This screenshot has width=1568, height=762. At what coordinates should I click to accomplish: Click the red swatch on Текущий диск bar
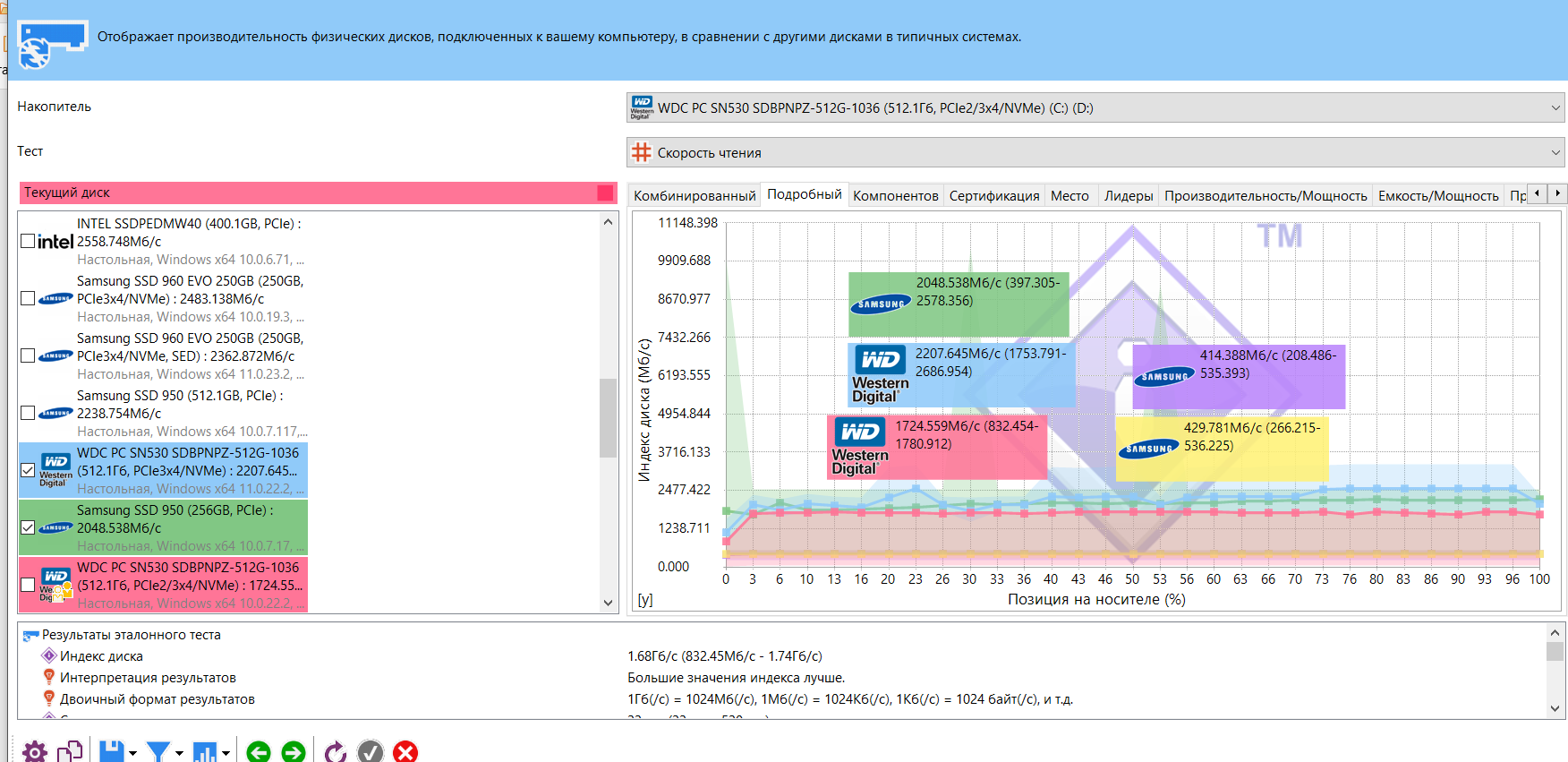(x=605, y=193)
